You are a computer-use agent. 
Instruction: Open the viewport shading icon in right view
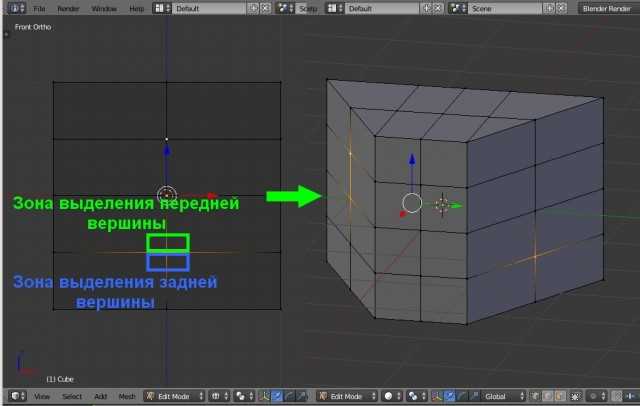point(391,396)
